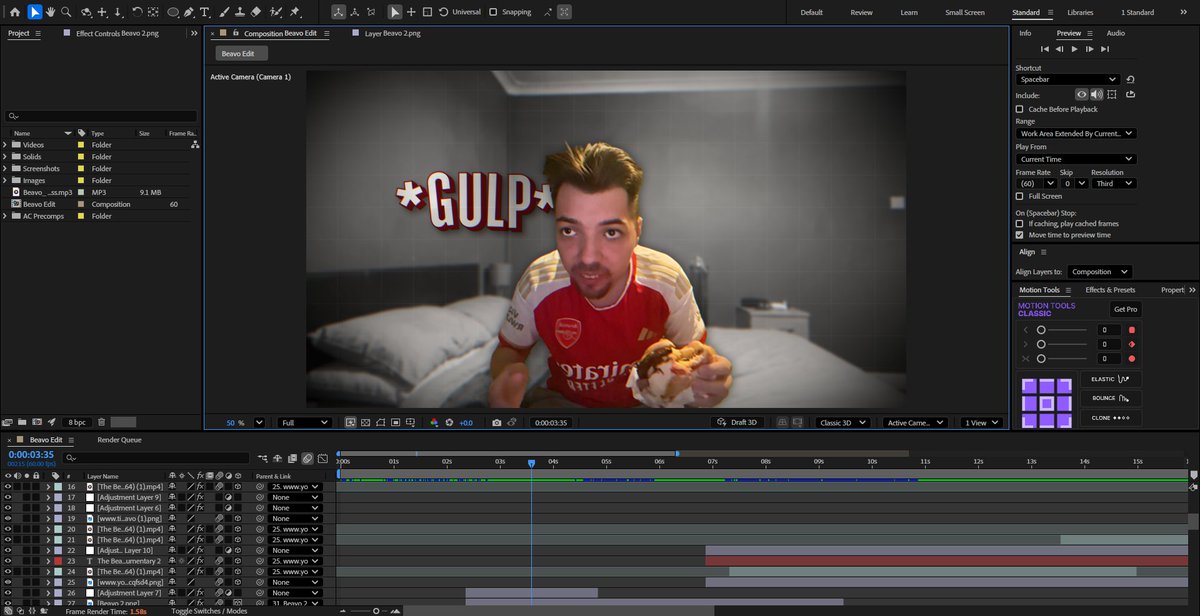Expand layer 17 Adjustment Layer 9 properties
The image size is (1200, 616).
tap(48, 497)
